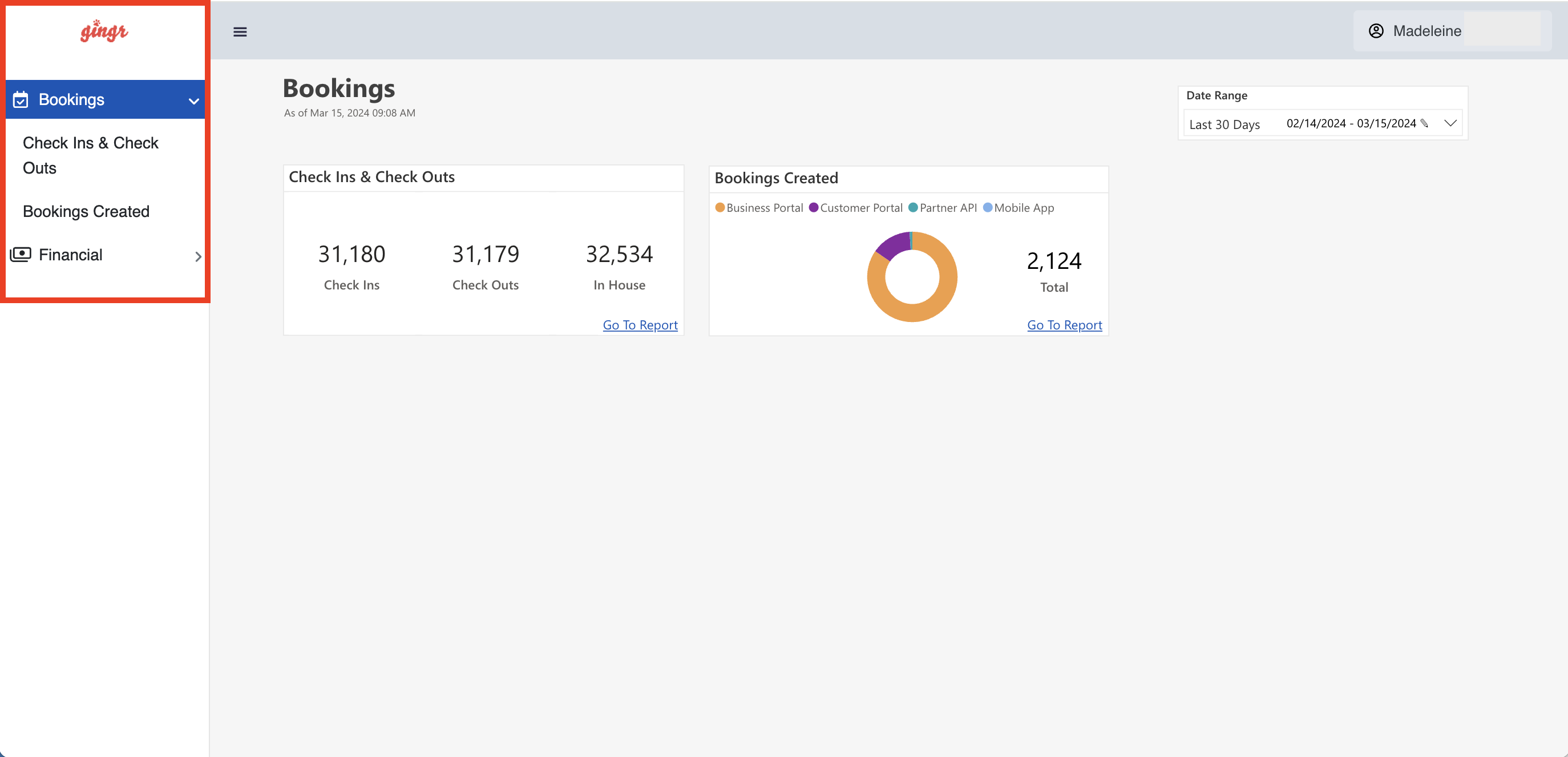Toggle Customer Portal legend dot
This screenshot has width=1568, height=757.
coord(814,208)
